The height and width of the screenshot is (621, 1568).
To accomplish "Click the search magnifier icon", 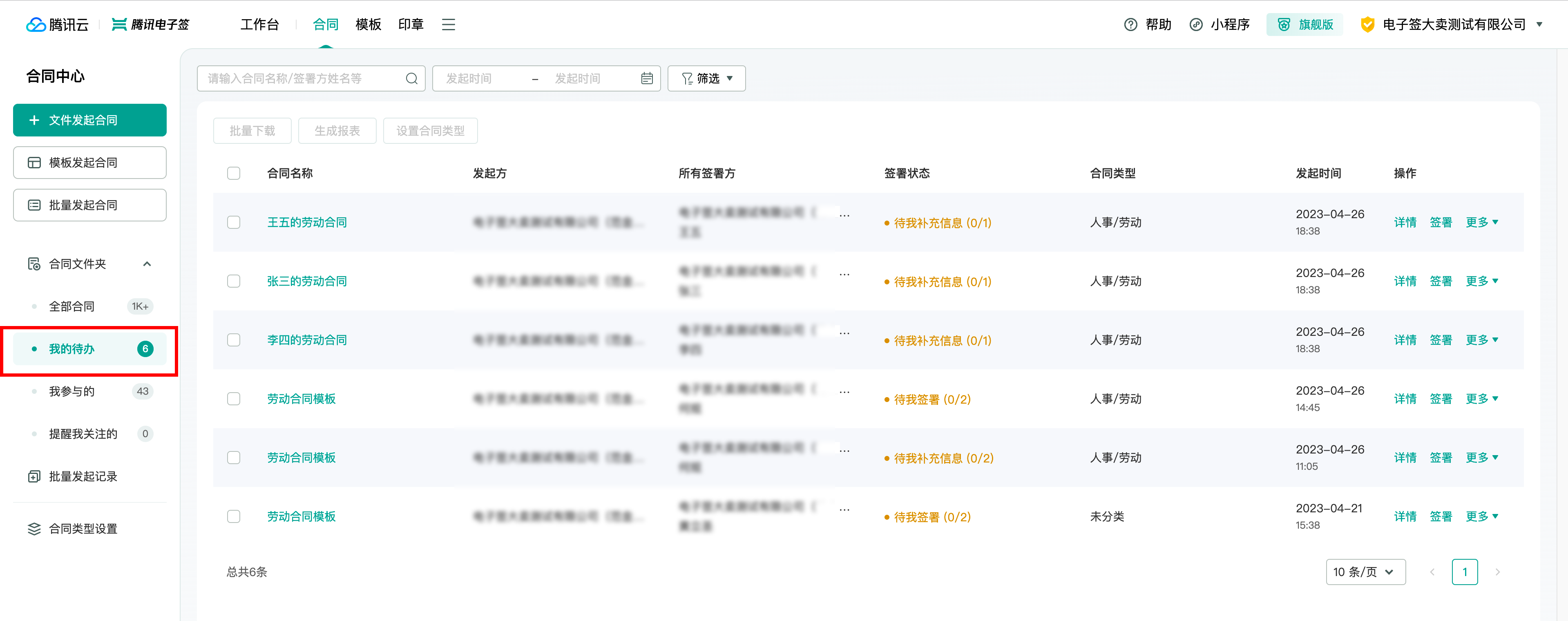I will tap(411, 78).
